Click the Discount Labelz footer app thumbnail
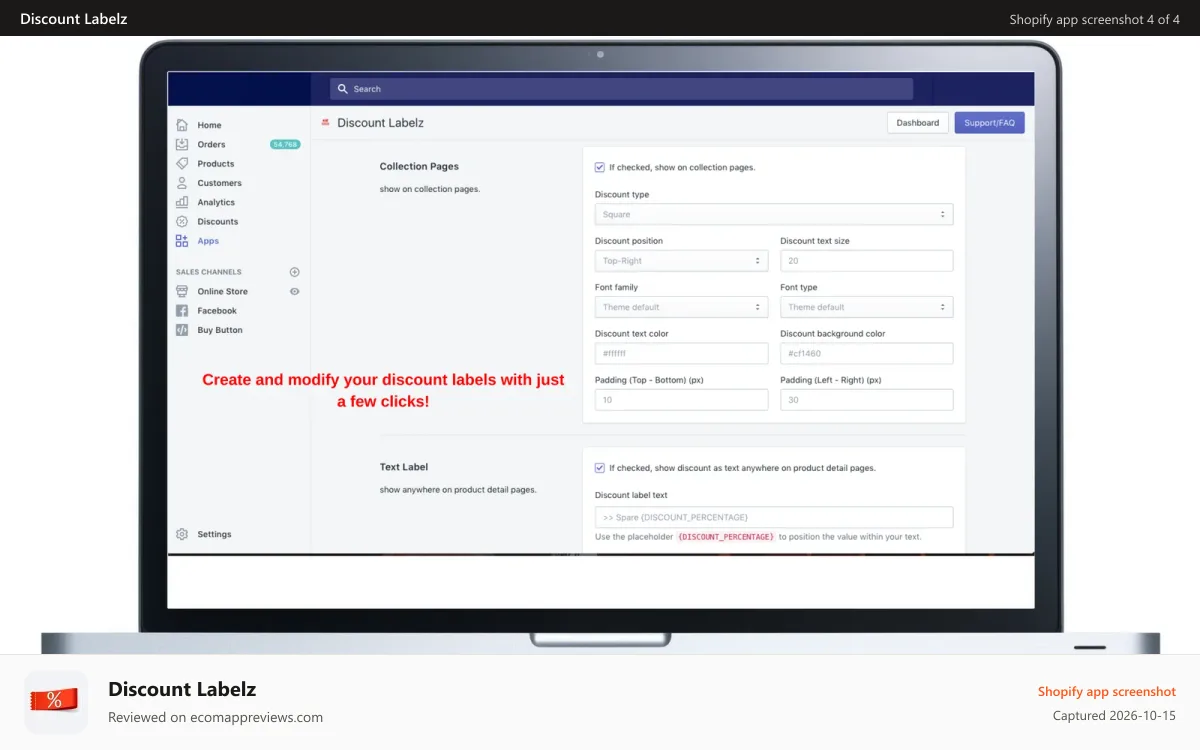 (x=56, y=702)
